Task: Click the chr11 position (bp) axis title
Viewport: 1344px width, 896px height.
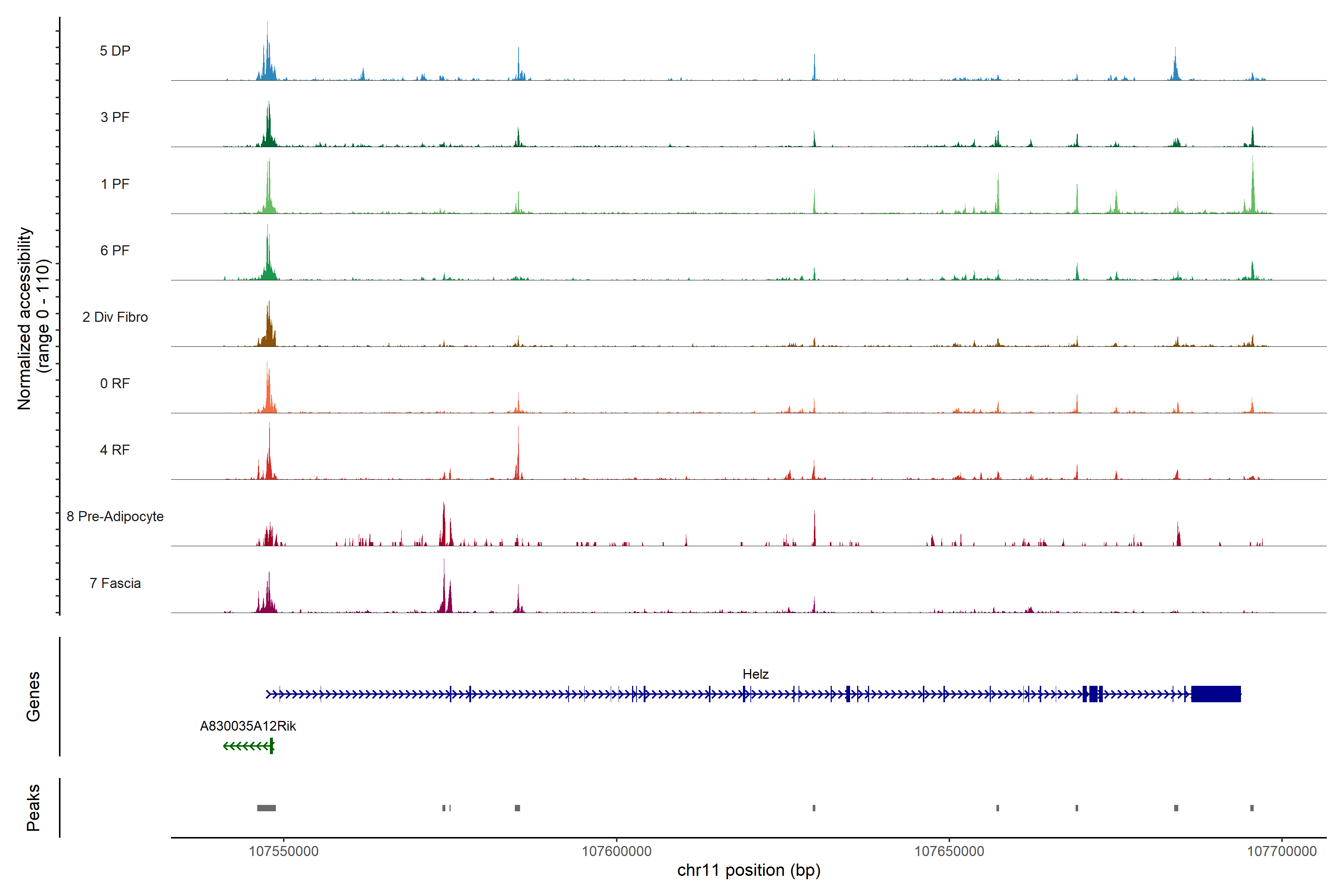Action: (749, 870)
